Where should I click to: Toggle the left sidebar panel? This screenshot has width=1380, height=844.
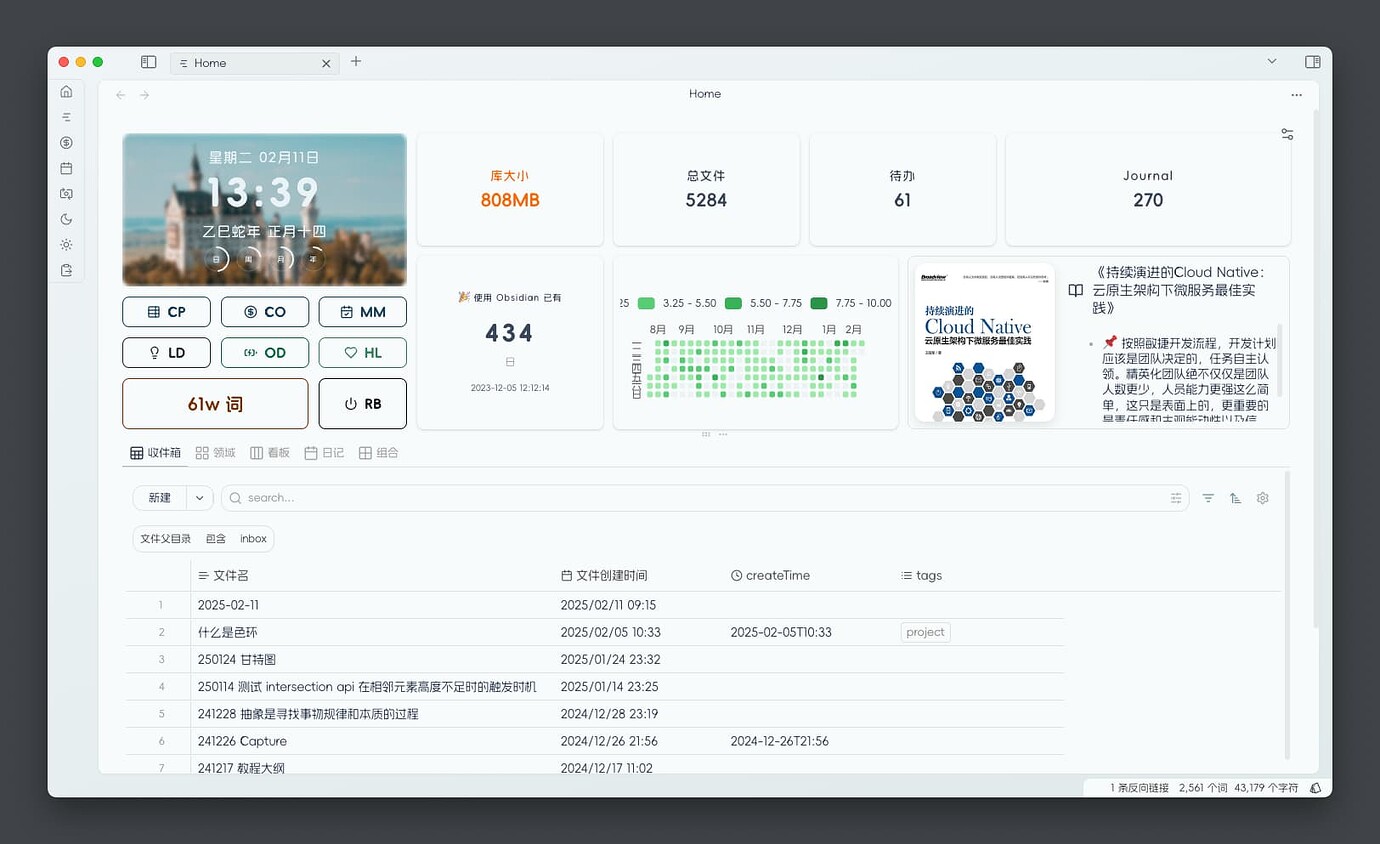[149, 62]
